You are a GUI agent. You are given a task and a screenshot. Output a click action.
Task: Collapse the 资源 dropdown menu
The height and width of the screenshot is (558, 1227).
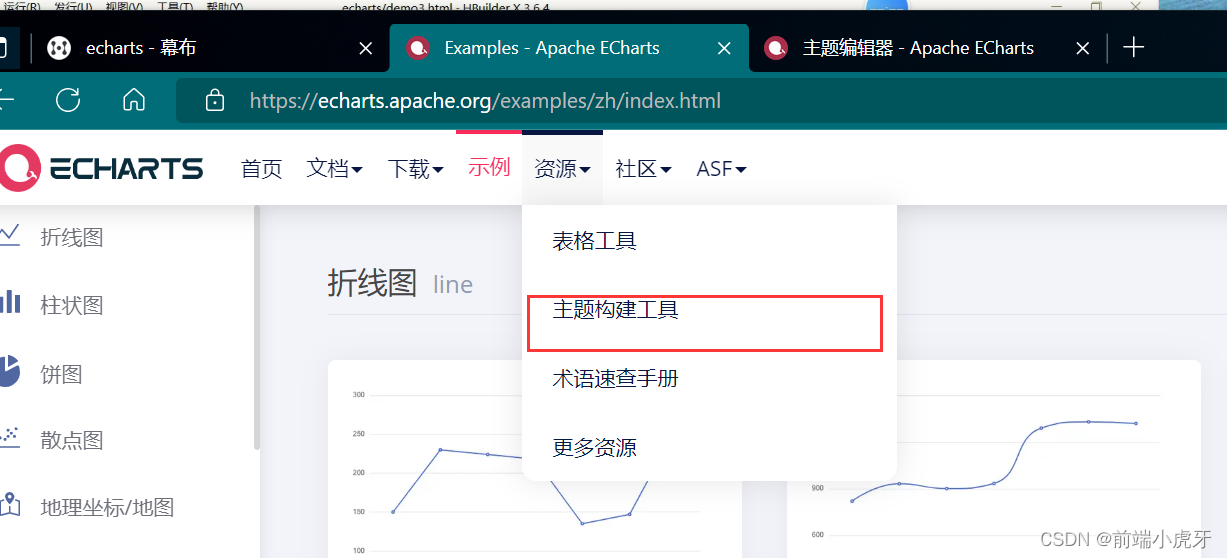(562, 169)
